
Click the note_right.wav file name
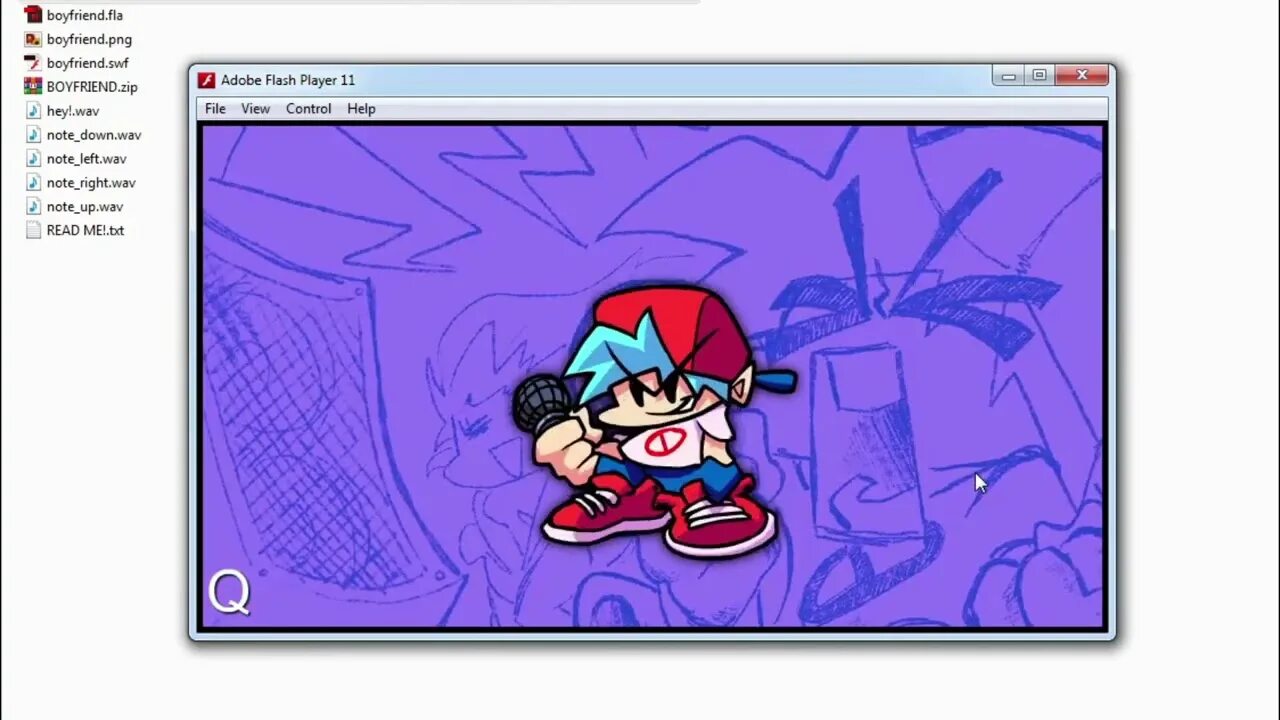point(91,183)
